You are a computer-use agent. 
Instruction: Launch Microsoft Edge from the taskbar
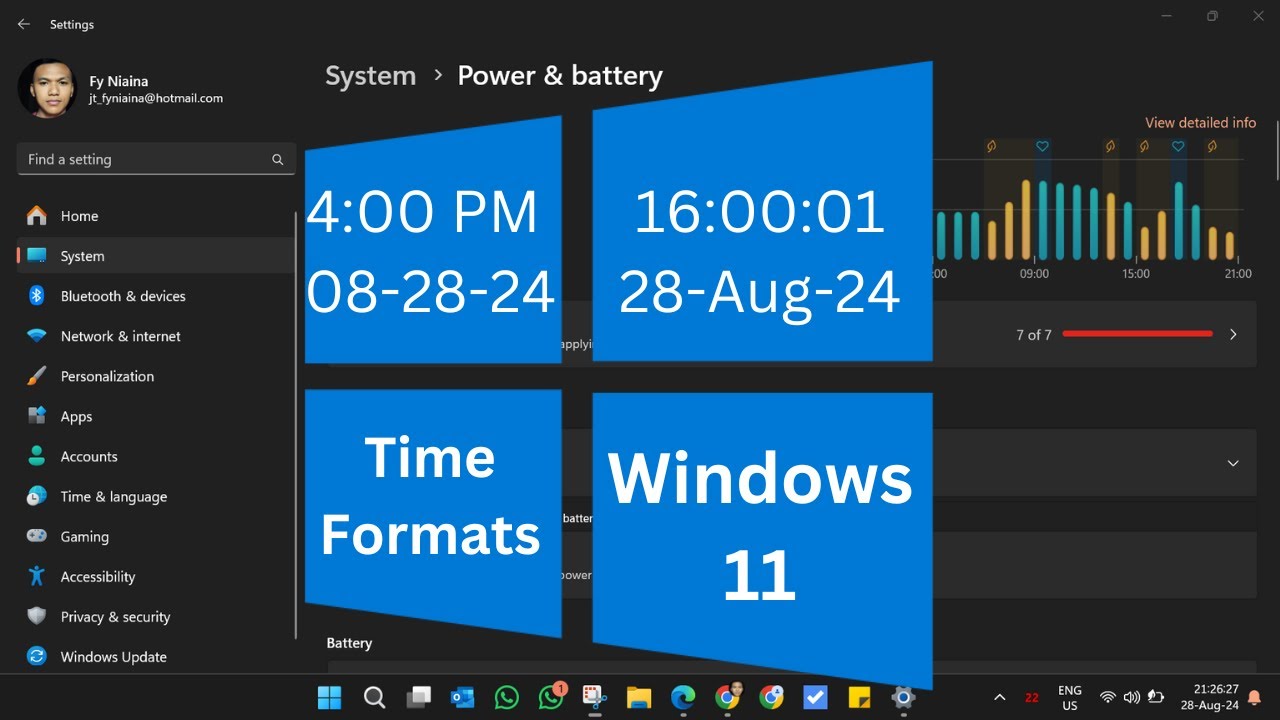tap(683, 697)
